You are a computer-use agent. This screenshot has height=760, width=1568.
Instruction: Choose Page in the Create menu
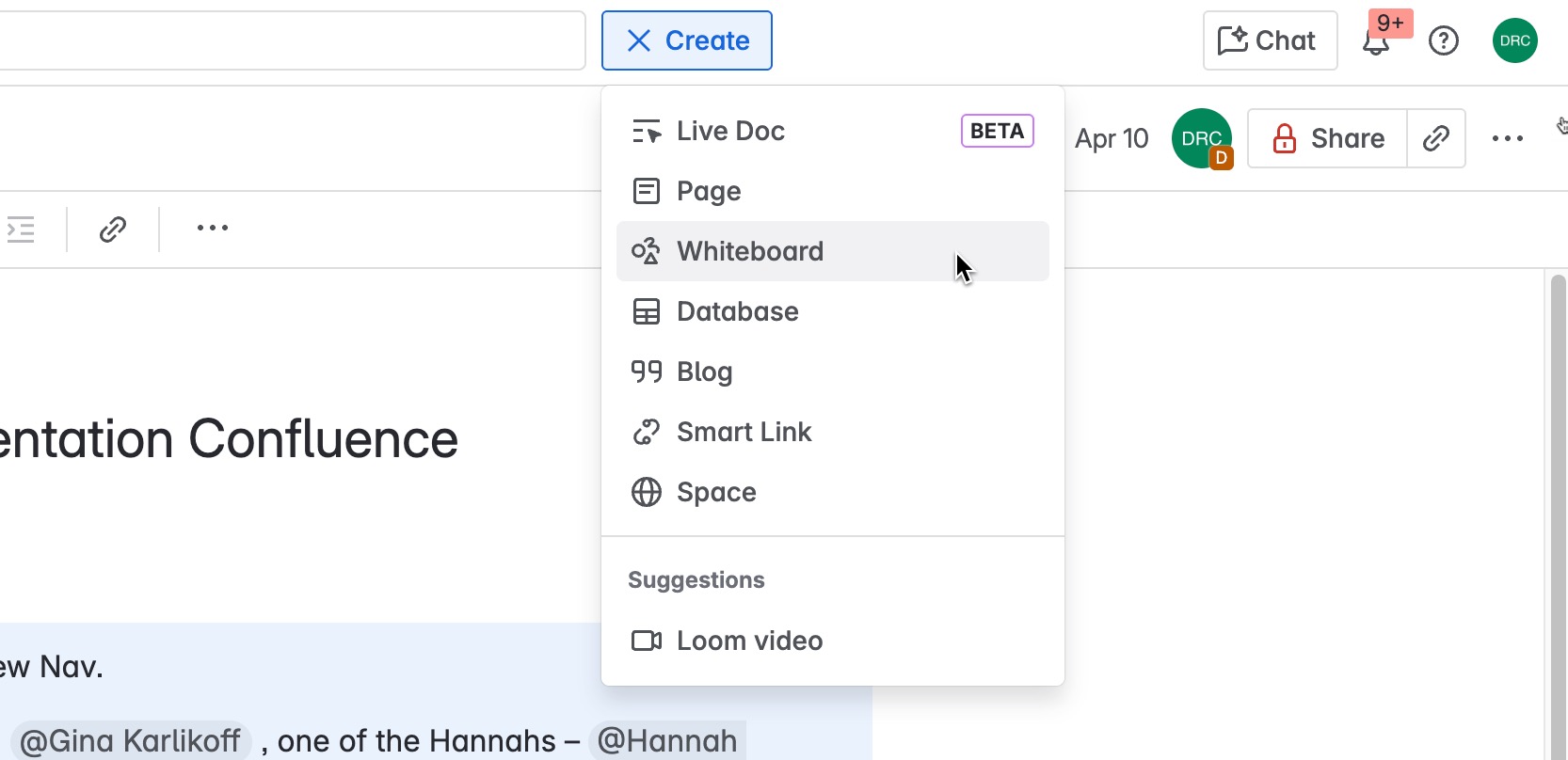click(709, 192)
